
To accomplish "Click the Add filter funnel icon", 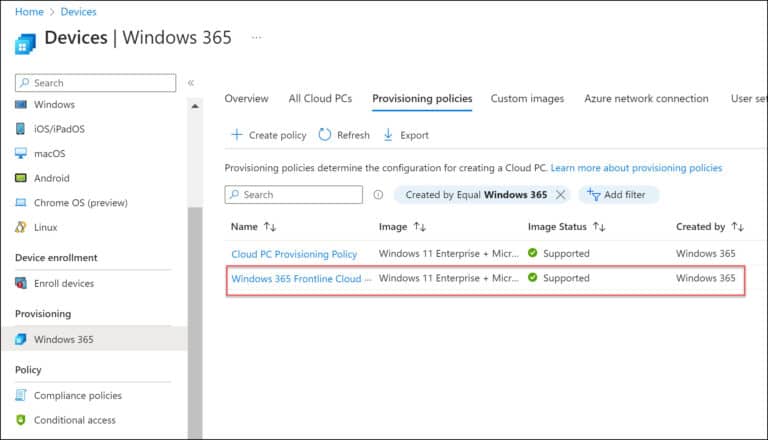I will [593, 195].
